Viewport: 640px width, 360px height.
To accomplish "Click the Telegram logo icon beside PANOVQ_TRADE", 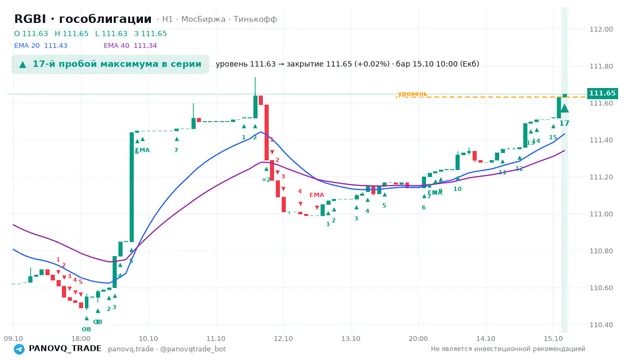I will coord(19,349).
